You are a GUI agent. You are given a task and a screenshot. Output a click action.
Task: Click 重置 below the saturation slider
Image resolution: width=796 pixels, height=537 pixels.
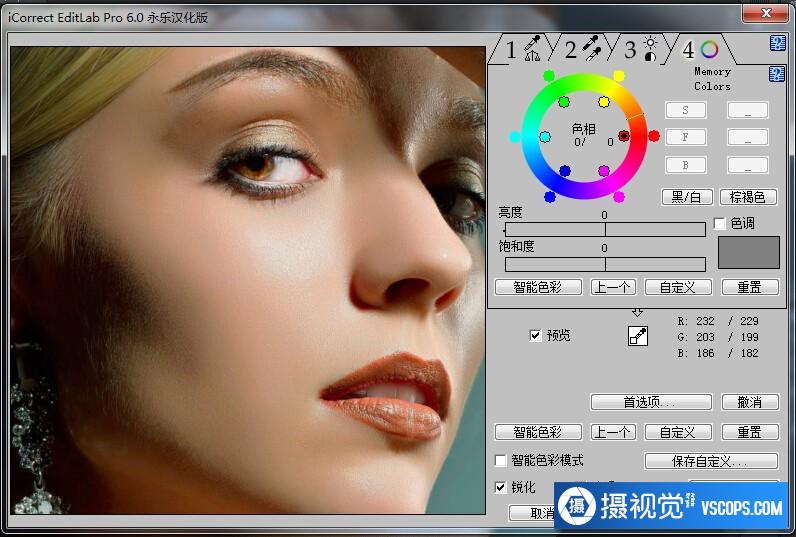click(x=750, y=287)
